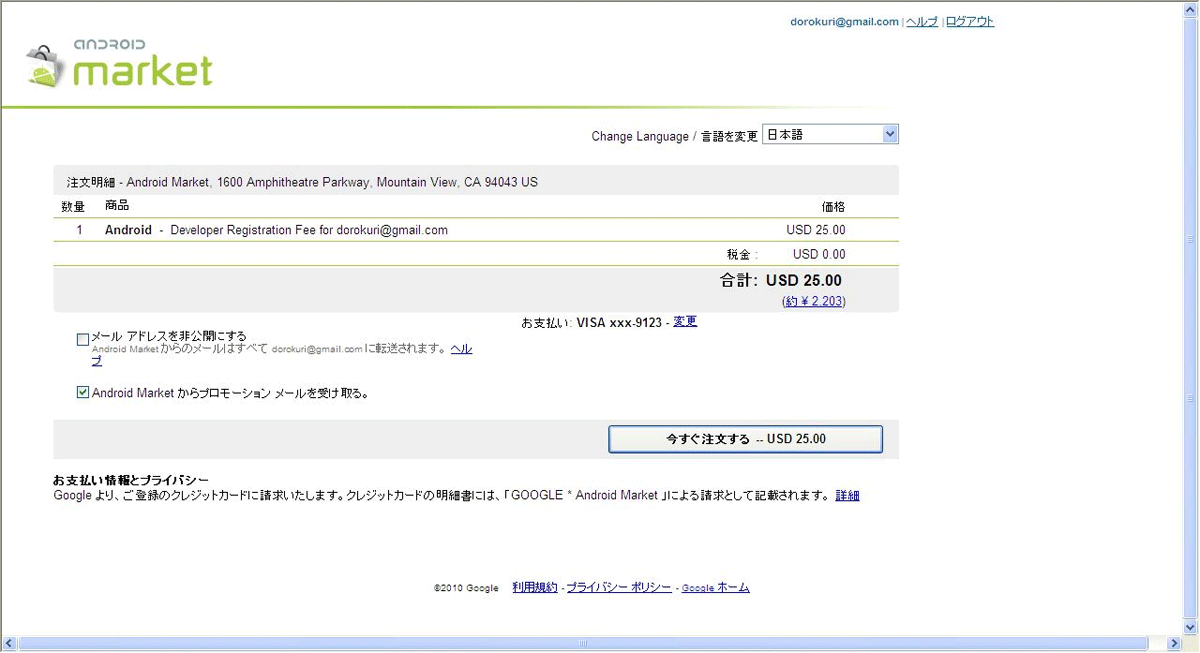The width and height of the screenshot is (1200, 653).
Task: Open the 詳細 link under payment privacy
Action: (x=847, y=495)
